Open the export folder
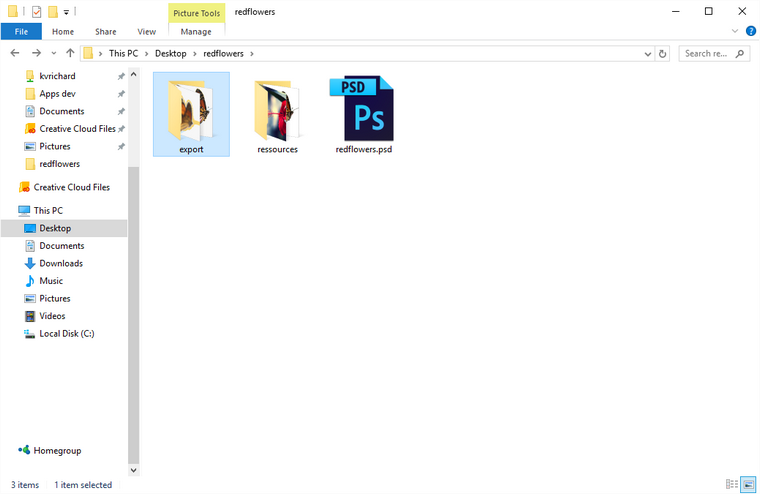This screenshot has width=760, height=494. [x=191, y=114]
